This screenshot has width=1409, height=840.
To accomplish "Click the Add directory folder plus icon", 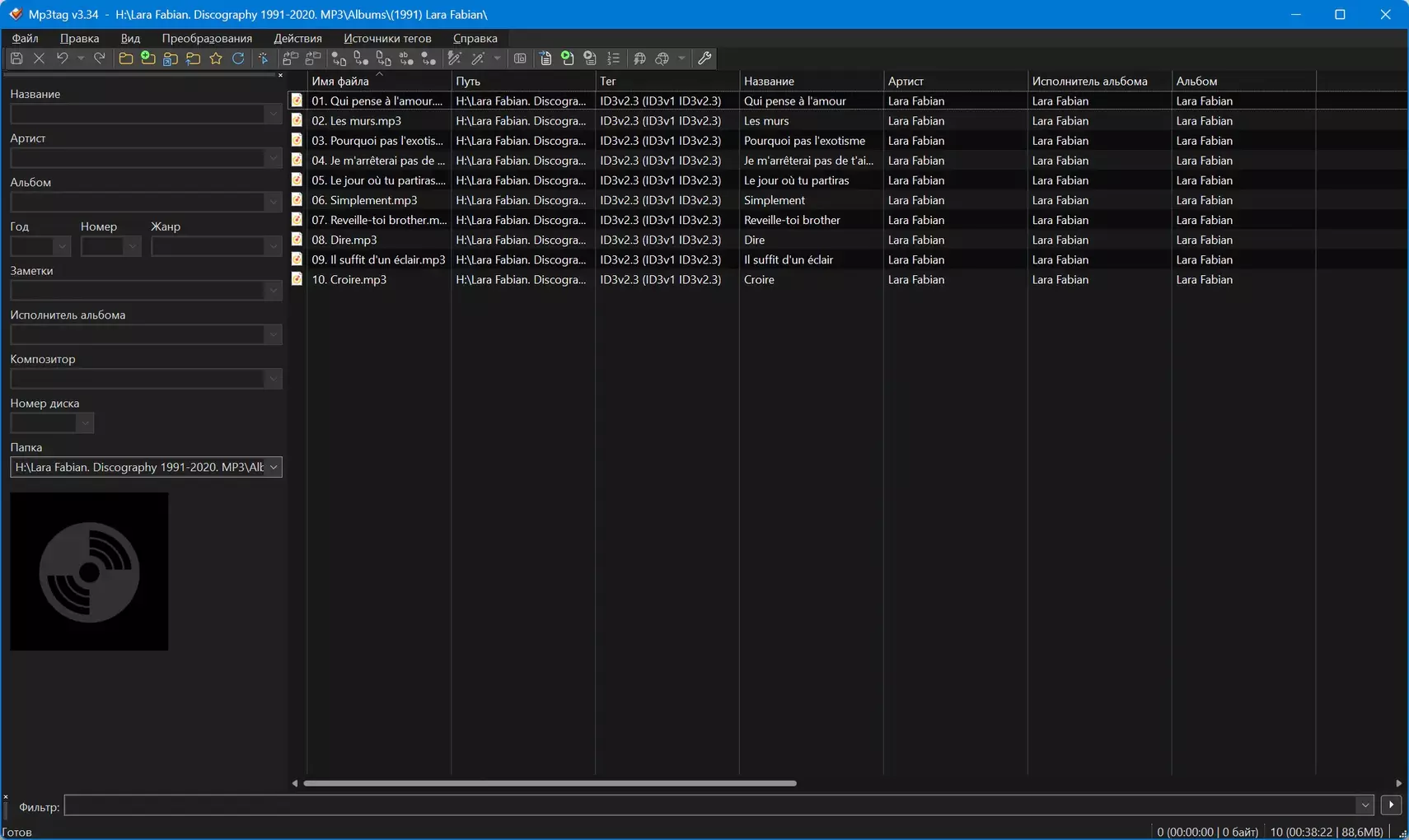I will point(148,58).
